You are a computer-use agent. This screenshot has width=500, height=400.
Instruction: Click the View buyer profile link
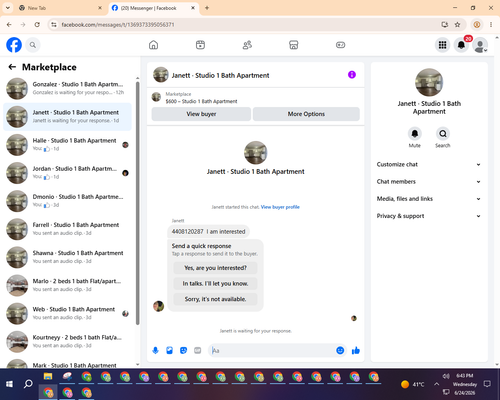click(x=280, y=207)
